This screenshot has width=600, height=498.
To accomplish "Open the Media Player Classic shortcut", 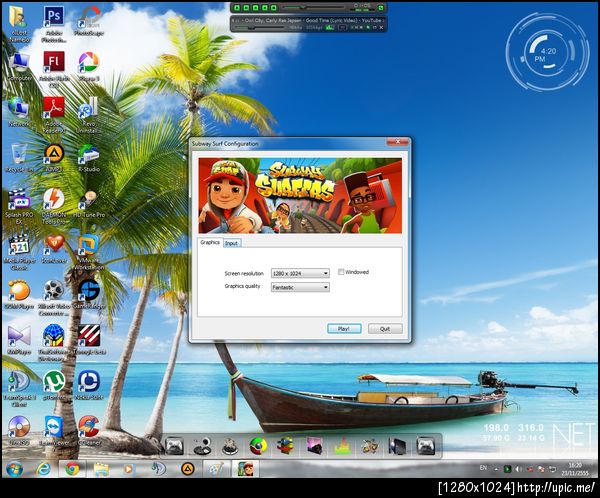I will tap(19, 252).
